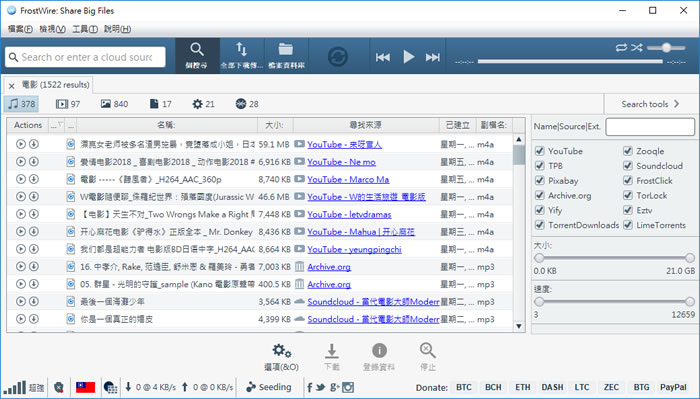Open the 檔案(F) menu
This screenshot has height=399, width=700.
tap(20, 29)
